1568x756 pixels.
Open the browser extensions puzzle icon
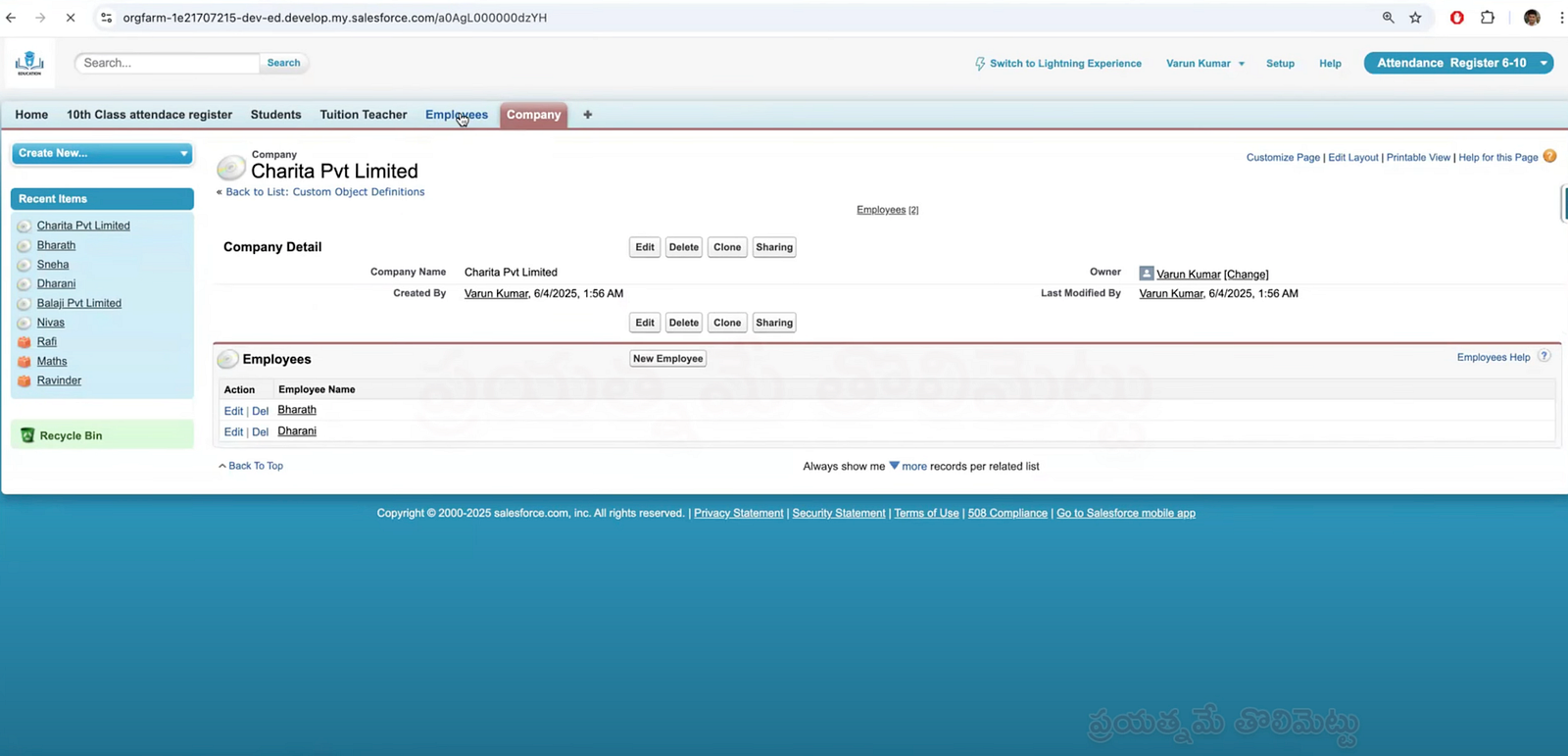click(1487, 18)
